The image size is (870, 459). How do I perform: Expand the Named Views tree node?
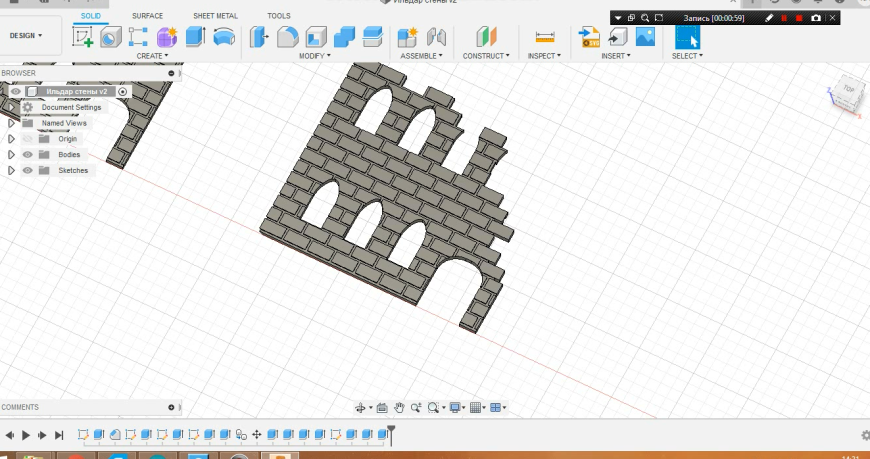(11, 123)
